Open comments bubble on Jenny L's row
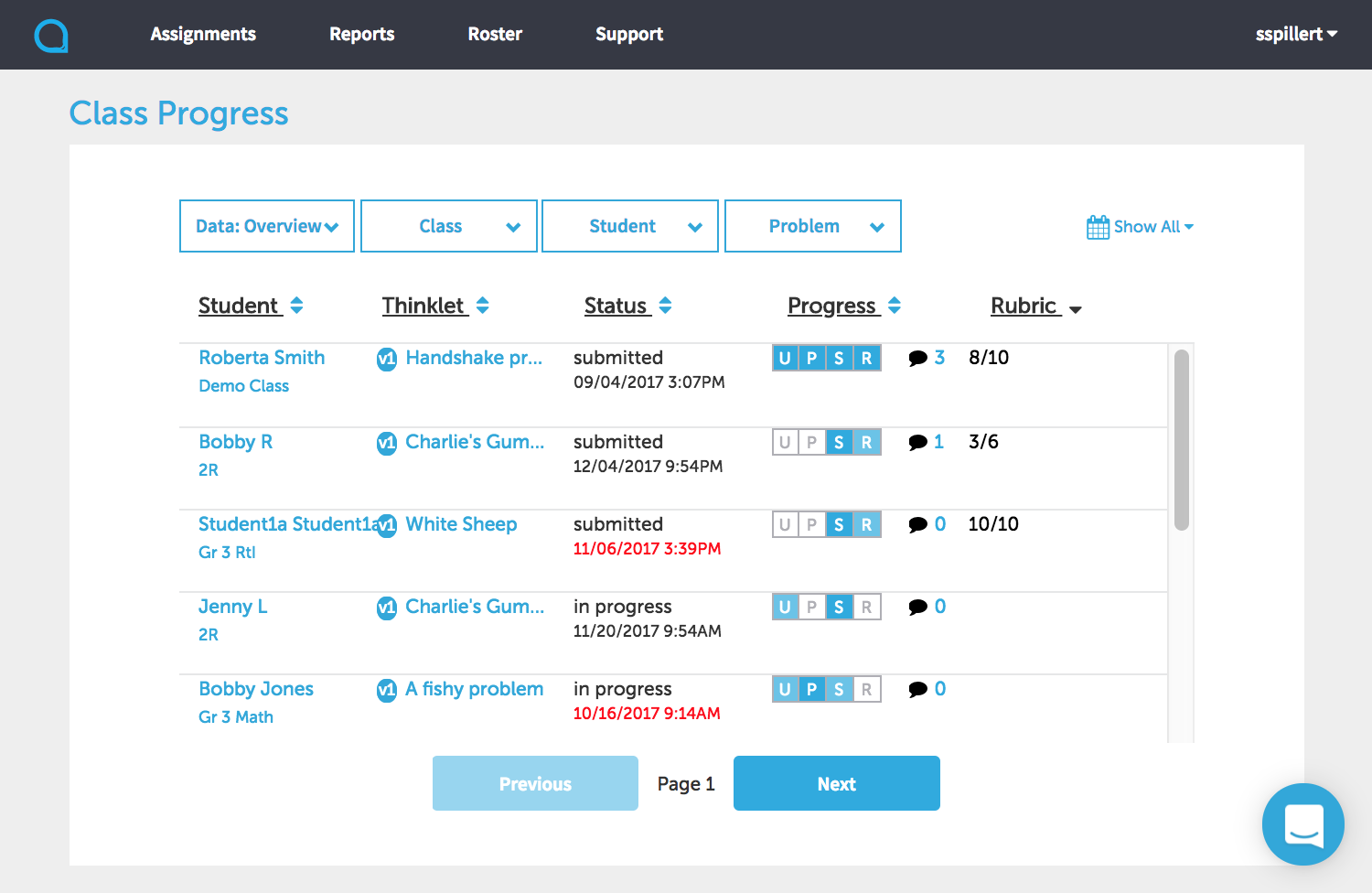The image size is (1372, 893). point(917,608)
